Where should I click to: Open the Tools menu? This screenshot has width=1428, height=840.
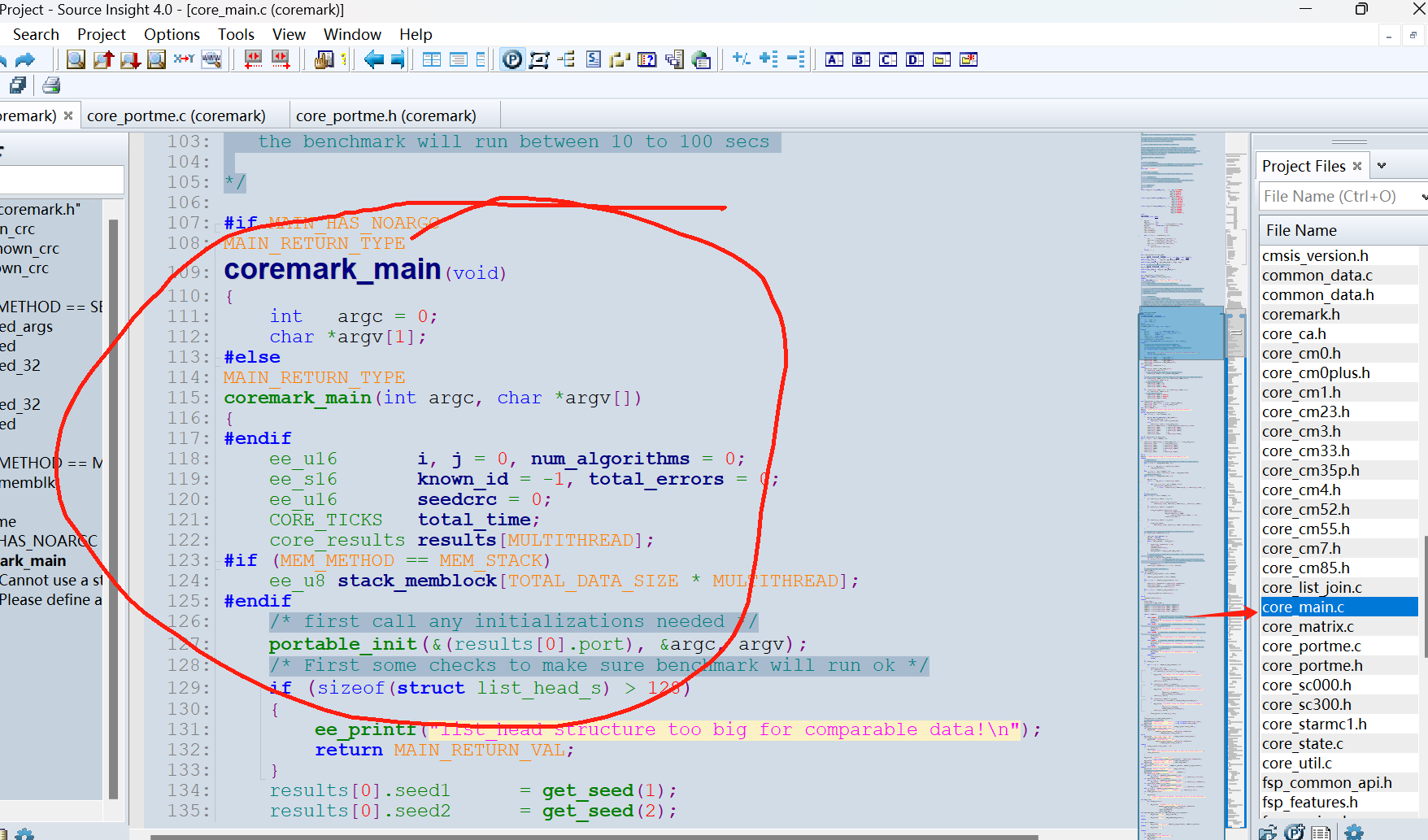click(x=236, y=34)
